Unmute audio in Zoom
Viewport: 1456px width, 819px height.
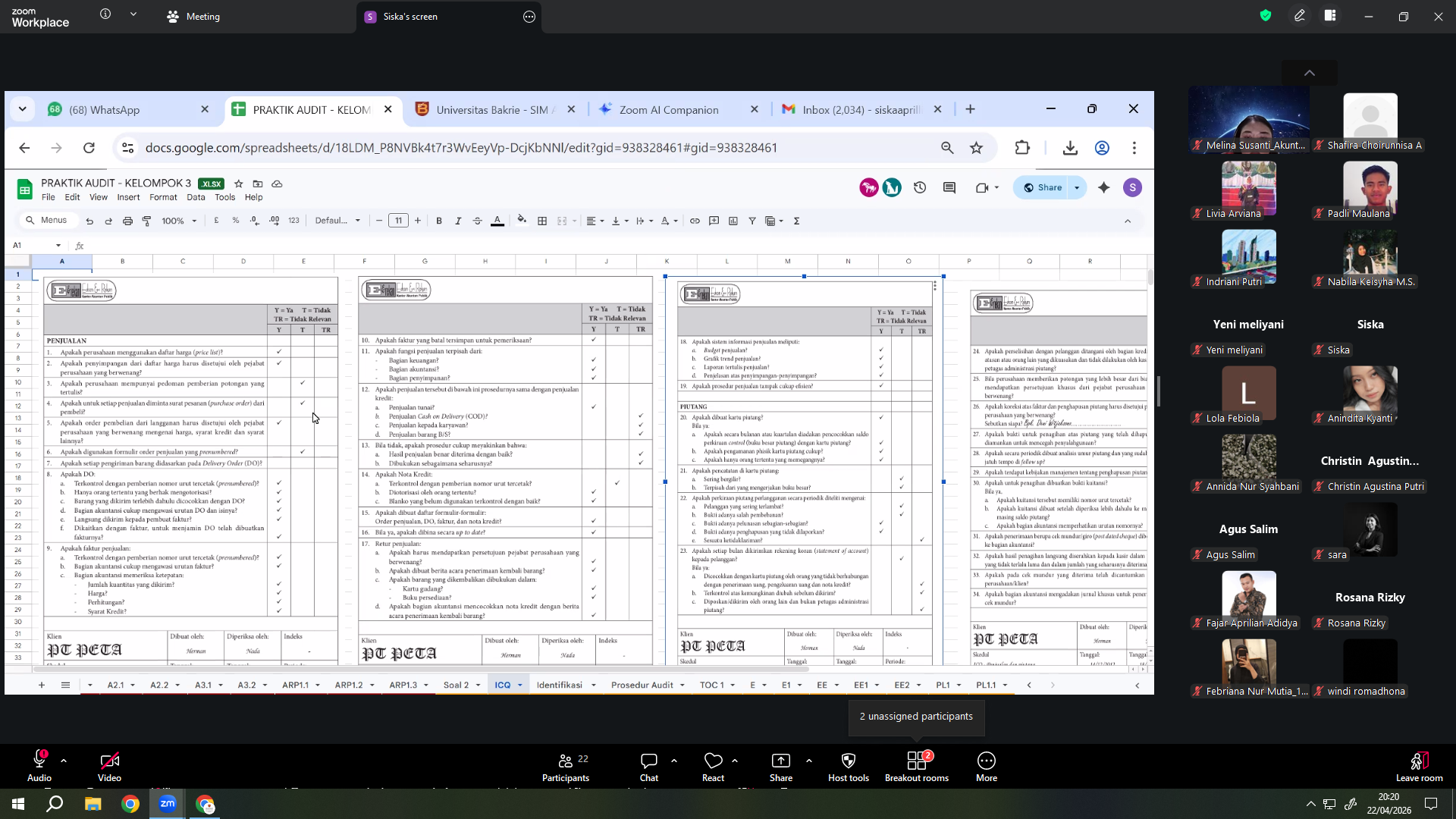(39, 766)
